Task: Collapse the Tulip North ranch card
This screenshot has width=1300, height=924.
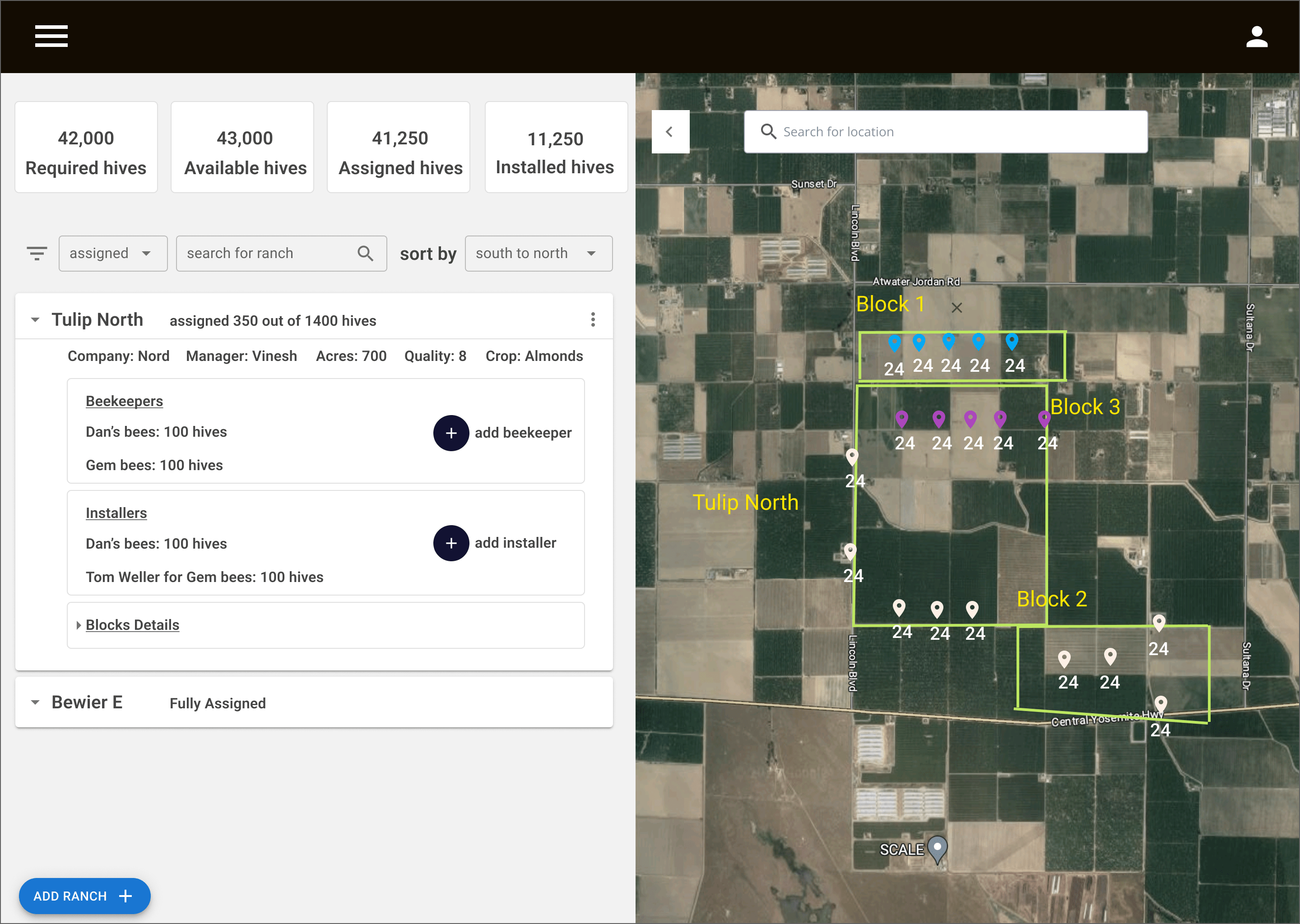Action: click(x=35, y=320)
